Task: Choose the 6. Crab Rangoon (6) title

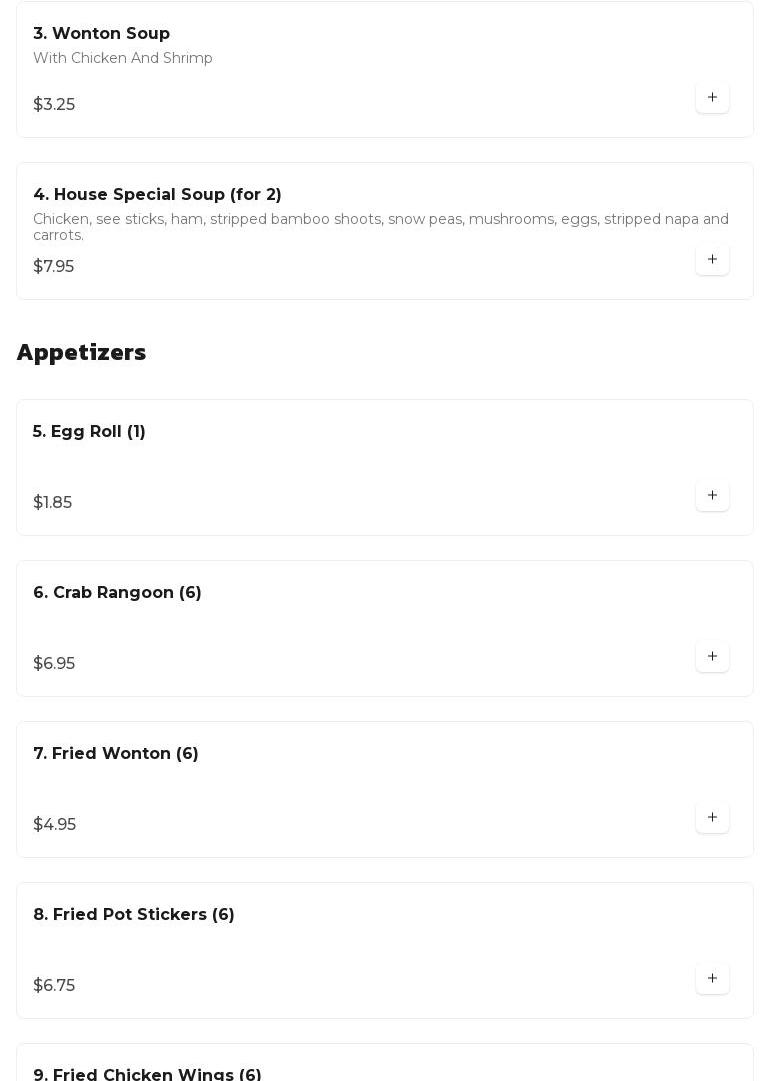Action: click(117, 593)
